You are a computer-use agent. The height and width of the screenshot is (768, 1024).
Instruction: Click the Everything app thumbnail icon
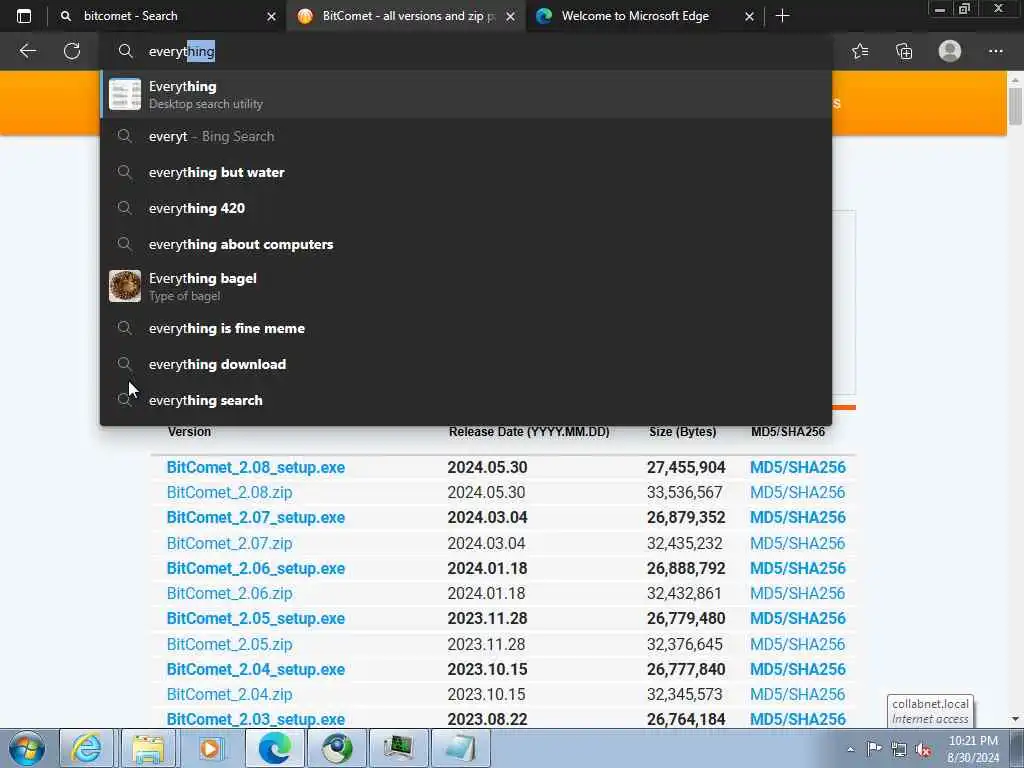coord(125,94)
